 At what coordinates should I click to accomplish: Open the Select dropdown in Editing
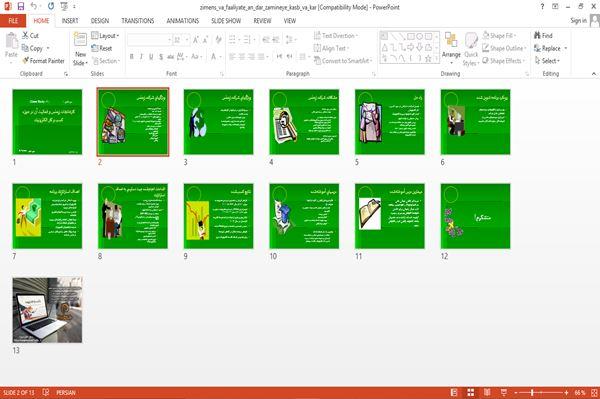(x=547, y=60)
